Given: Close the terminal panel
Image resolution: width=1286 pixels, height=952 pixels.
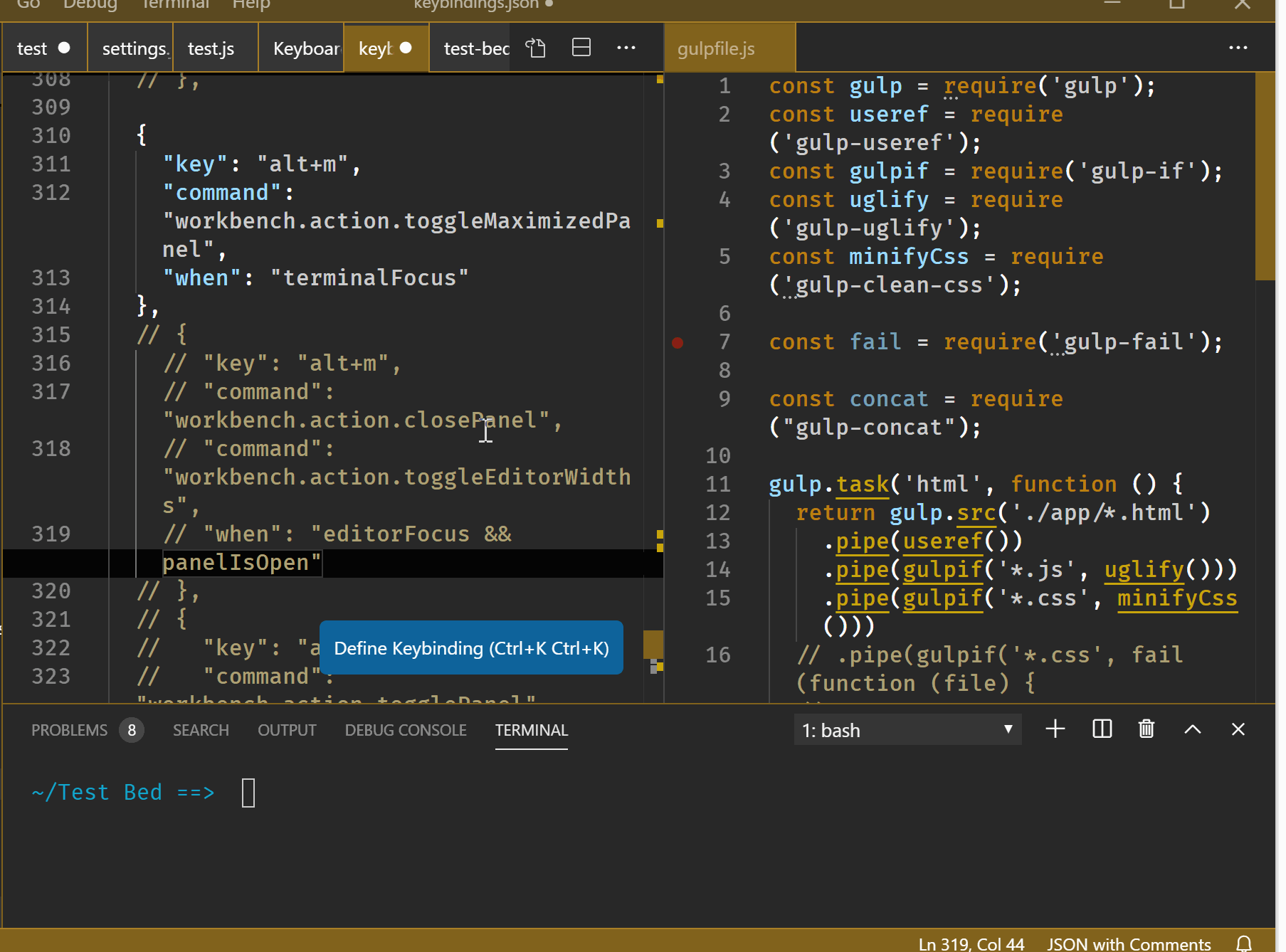Looking at the screenshot, I should (1238, 729).
